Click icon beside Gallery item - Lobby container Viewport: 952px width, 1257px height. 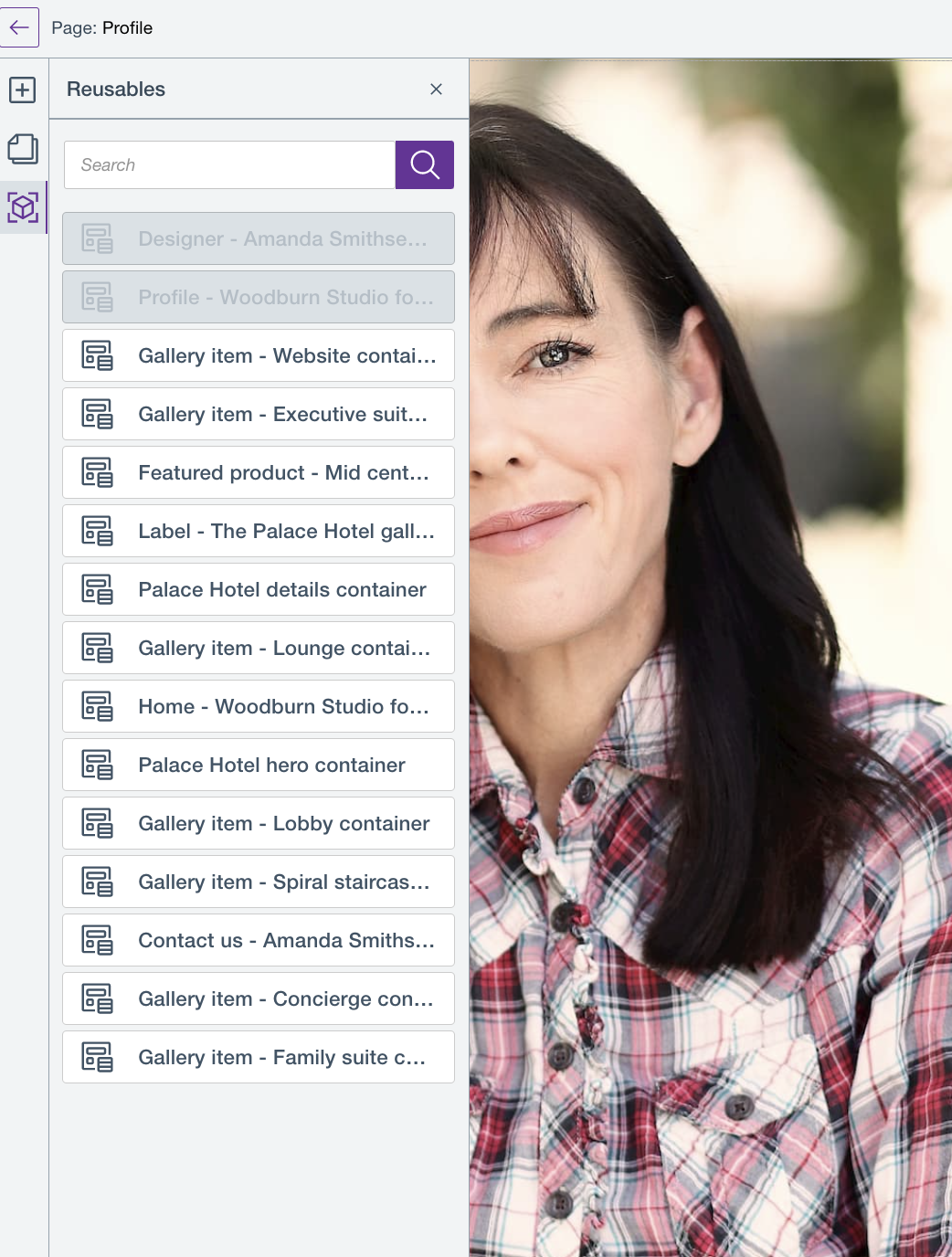98,823
